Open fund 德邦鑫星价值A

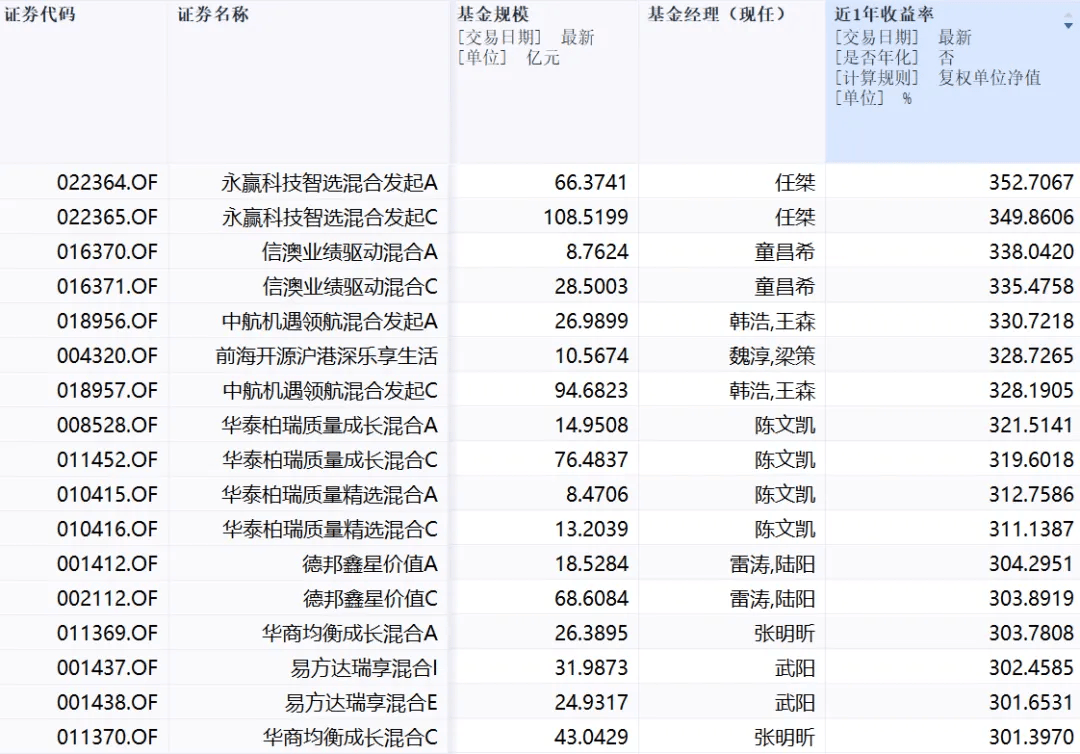pyautogui.click(x=370, y=564)
